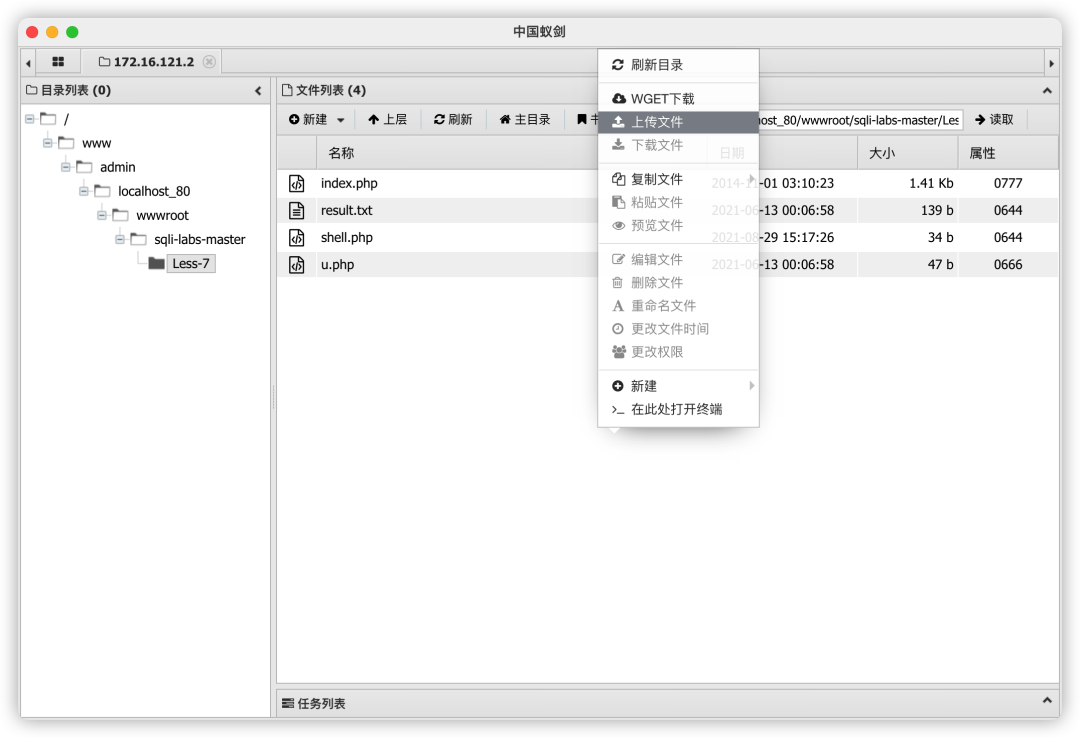The image size is (1080, 738).
Task: Collapse the localhost_80 tree node
Action: point(83,192)
